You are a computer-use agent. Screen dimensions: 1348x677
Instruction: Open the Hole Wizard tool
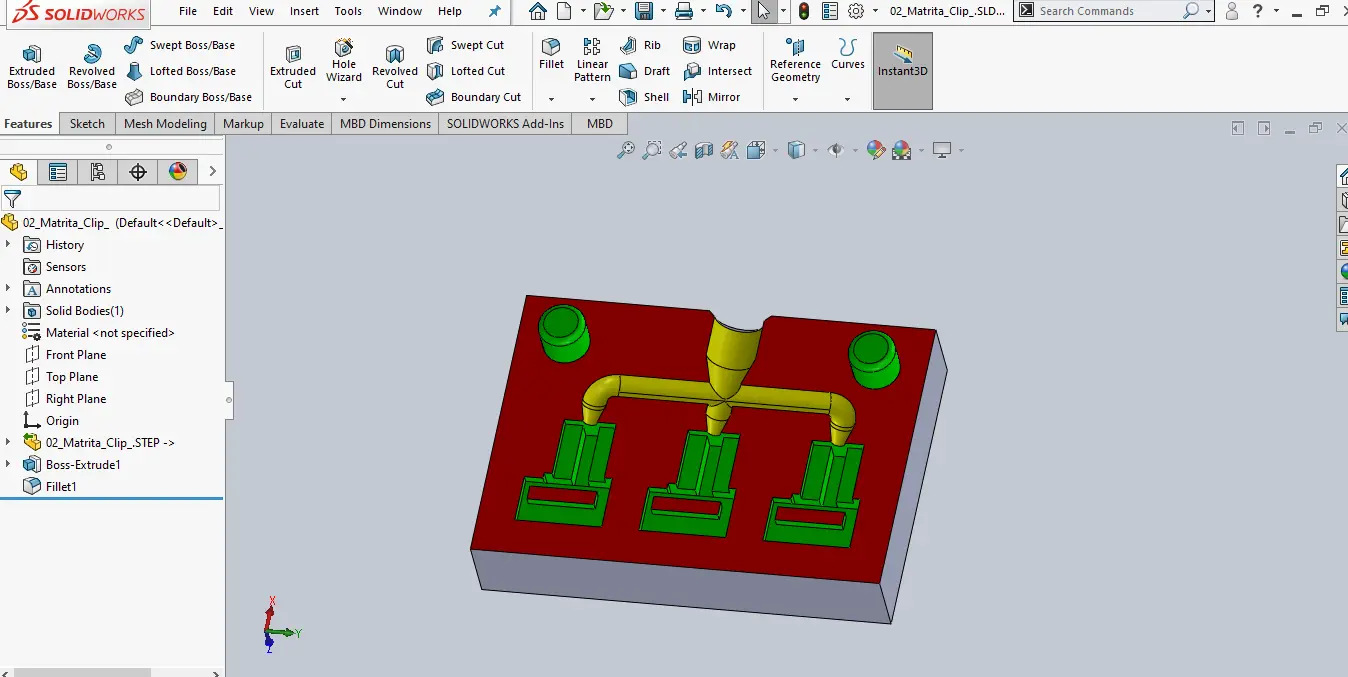click(344, 62)
